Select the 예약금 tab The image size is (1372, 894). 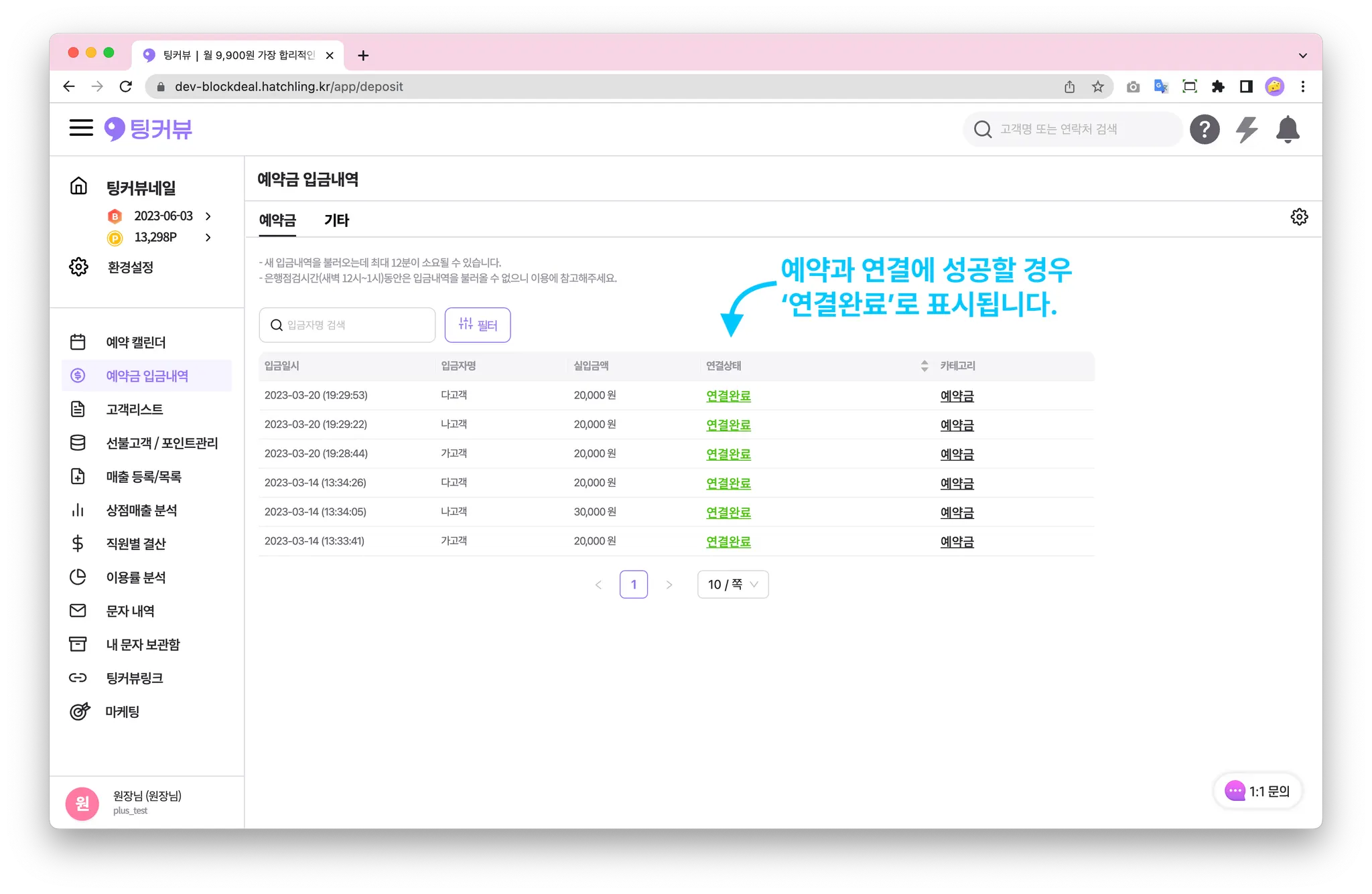pos(277,220)
